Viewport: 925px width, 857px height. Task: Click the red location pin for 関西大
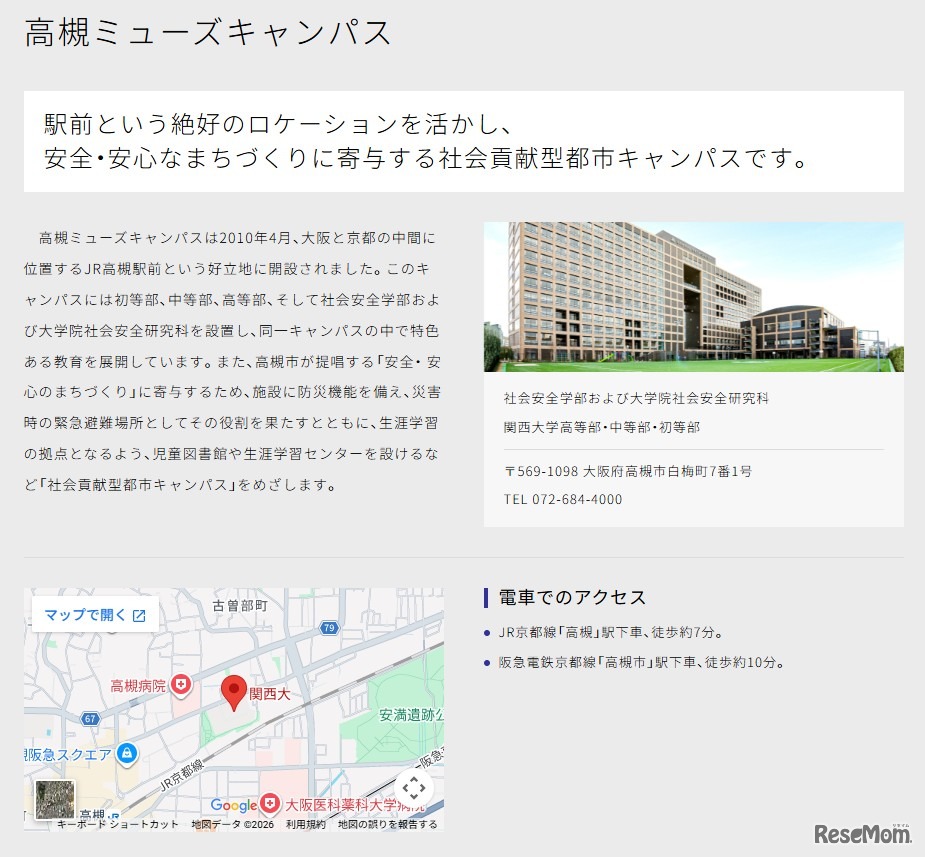pos(234,693)
